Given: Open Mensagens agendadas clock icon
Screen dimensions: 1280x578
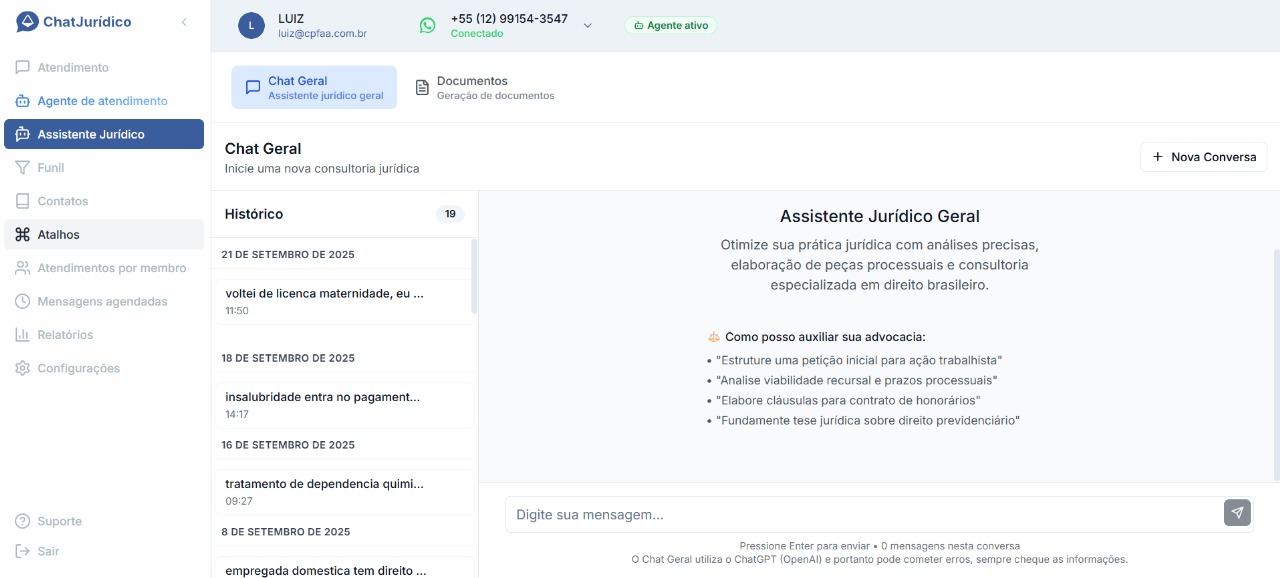Looking at the screenshot, I should pyautogui.click(x=22, y=301).
